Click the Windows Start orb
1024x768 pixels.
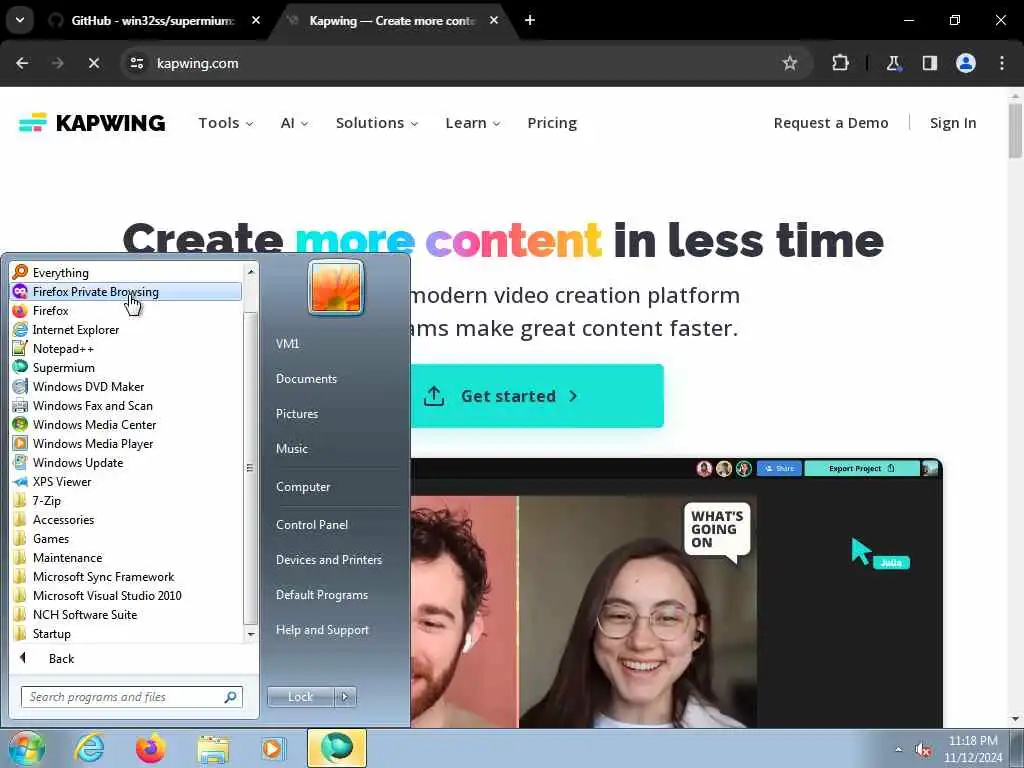click(26, 749)
